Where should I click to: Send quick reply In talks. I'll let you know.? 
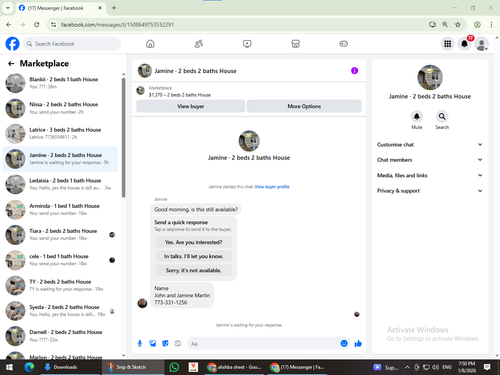point(193,256)
